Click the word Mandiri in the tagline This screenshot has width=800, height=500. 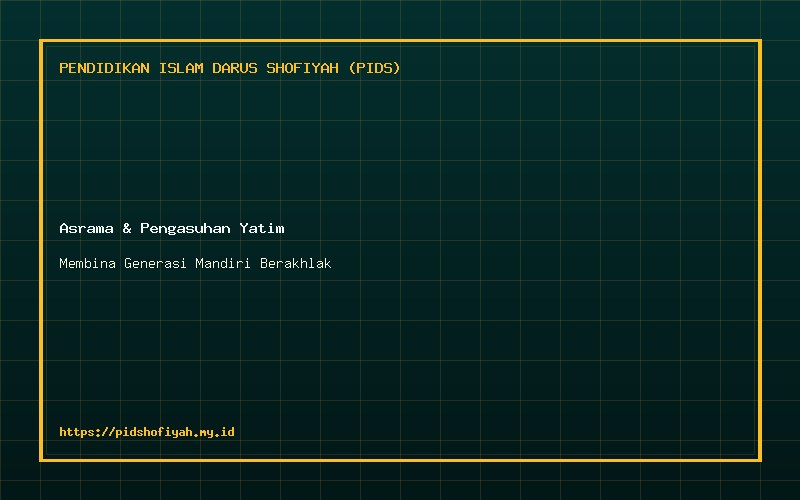pos(223,263)
